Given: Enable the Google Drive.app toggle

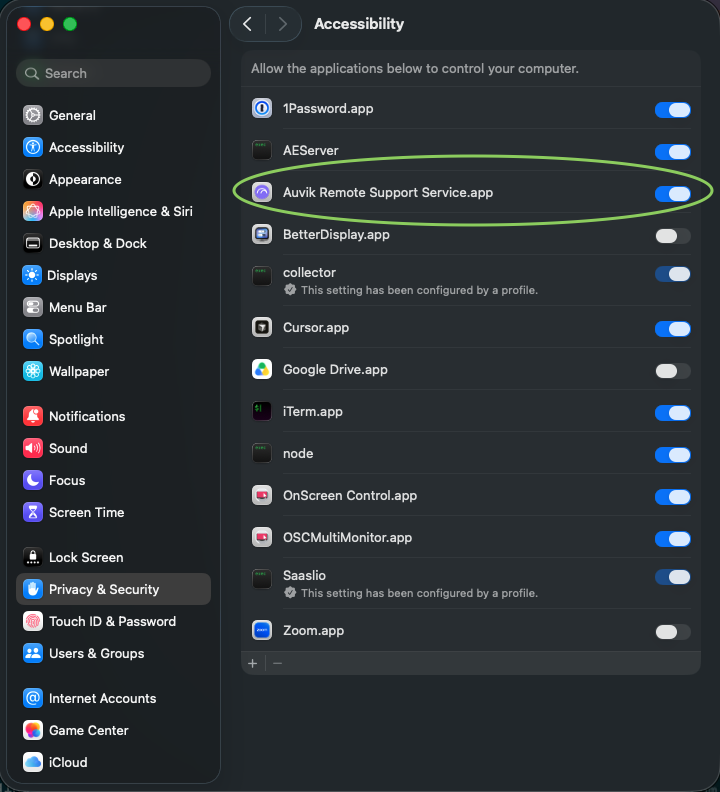Looking at the screenshot, I should pyautogui.click(x=673, y=371).
